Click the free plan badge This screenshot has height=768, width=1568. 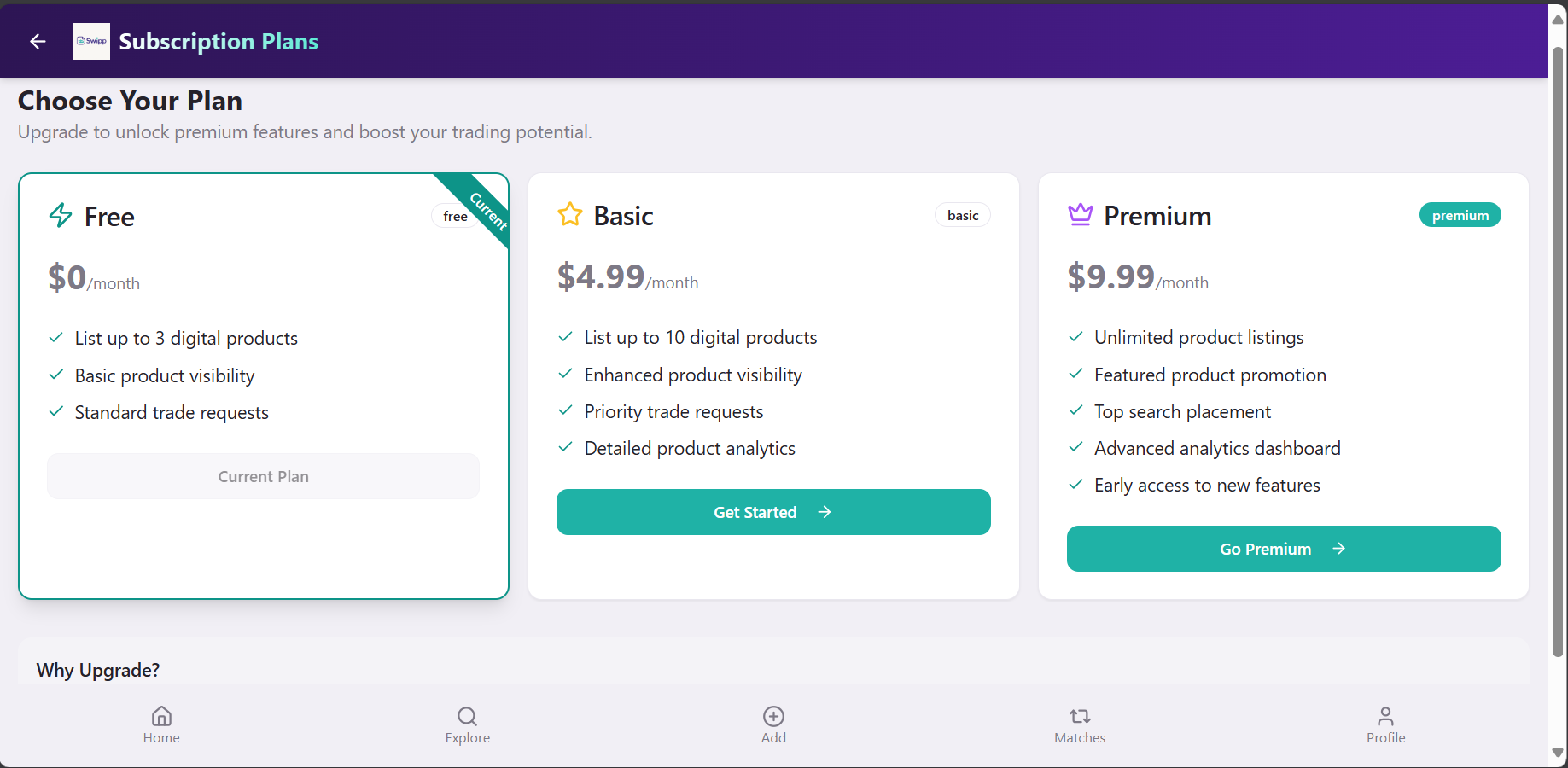point(455,216)
